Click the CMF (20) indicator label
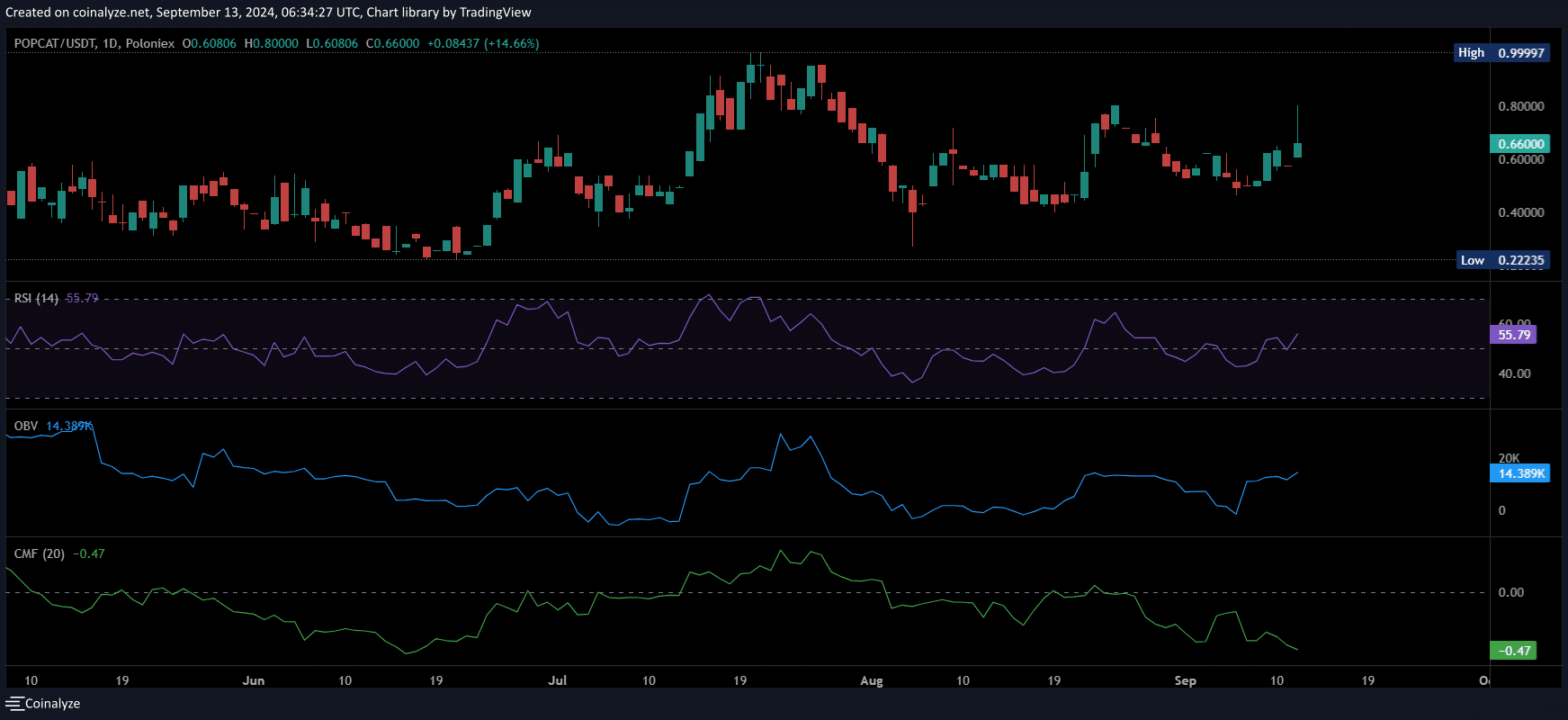 click(x=40, y=553)
